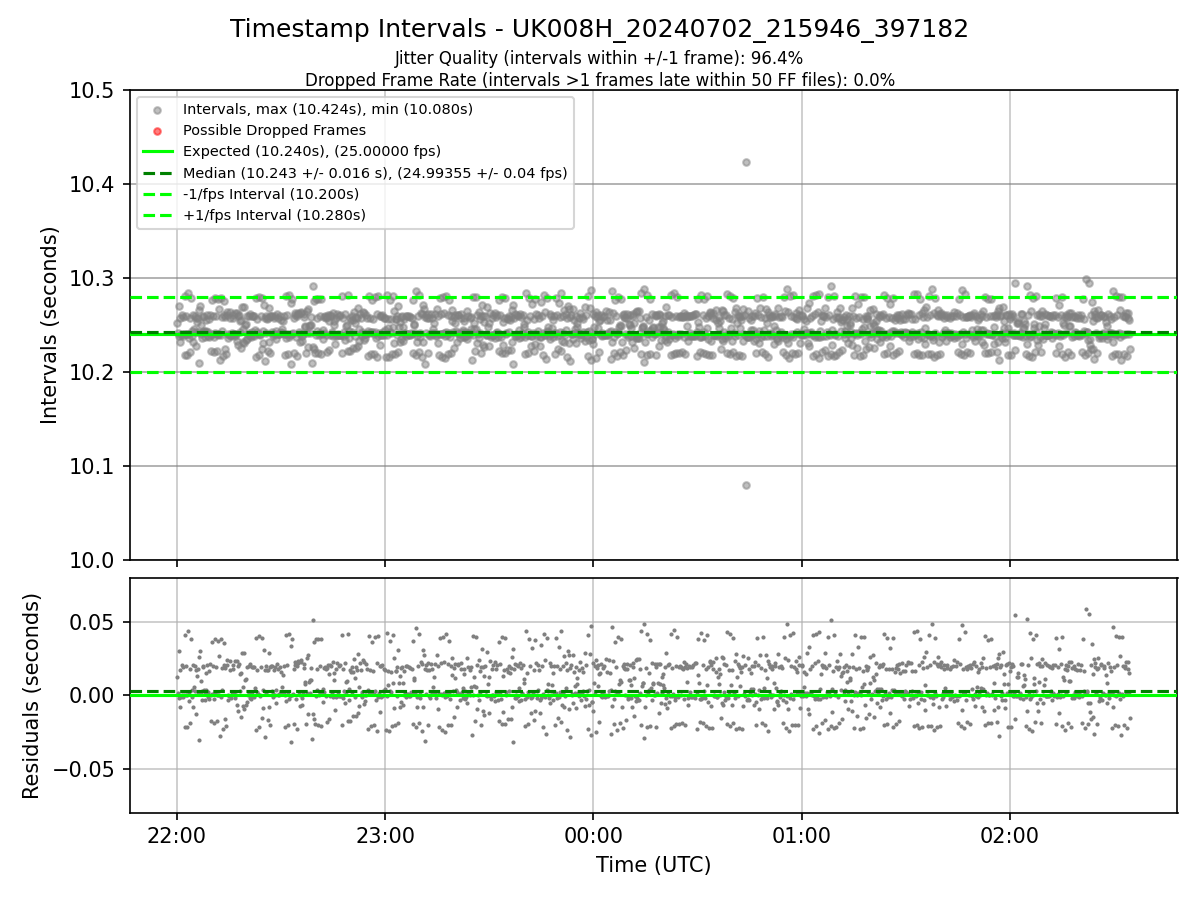This screenshot has height=900, width=1200.
Task: Click the Intervals (seconds) axis label
Action: tap(50, 325)
